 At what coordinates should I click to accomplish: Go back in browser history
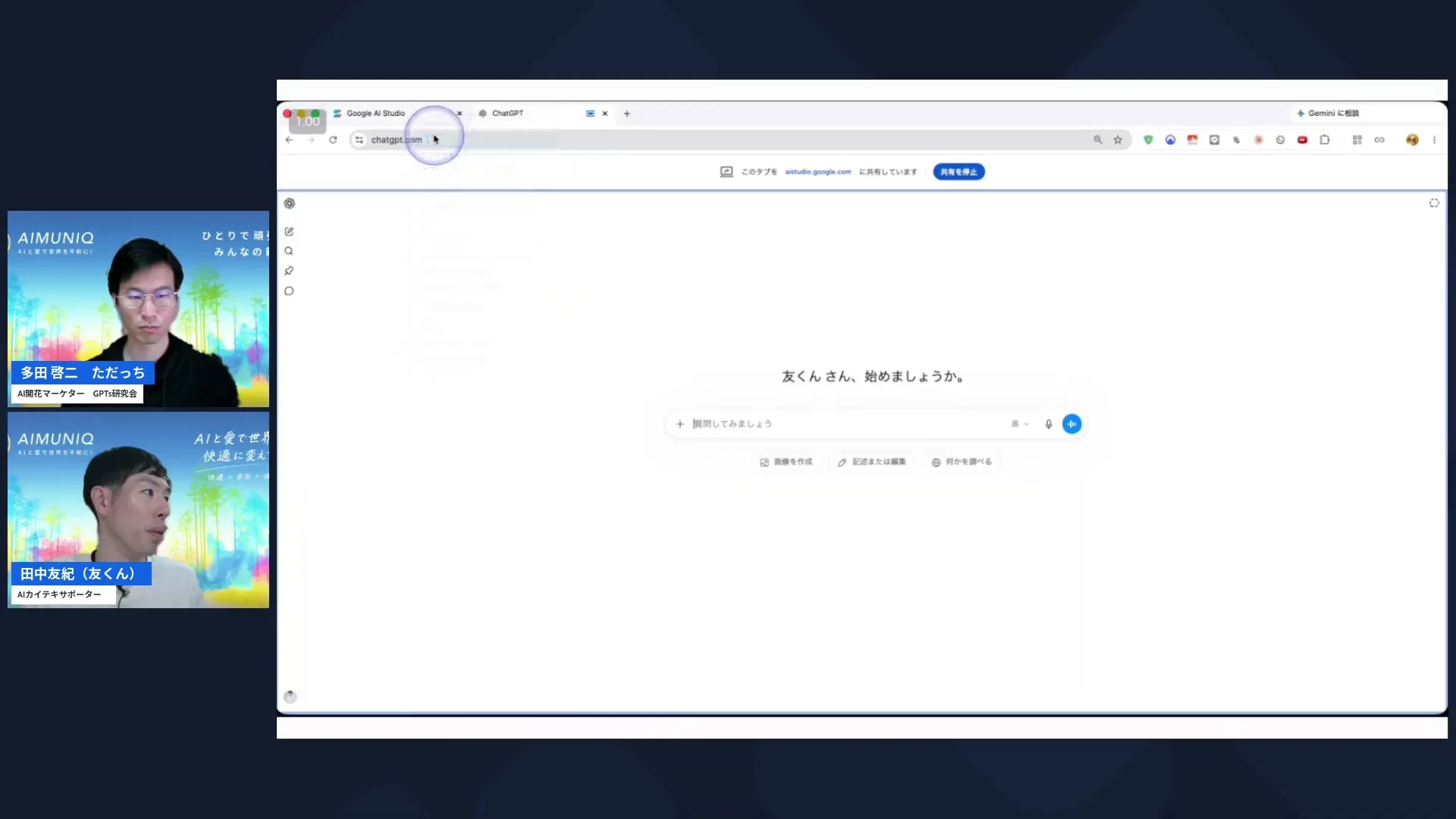coord(289,140)
